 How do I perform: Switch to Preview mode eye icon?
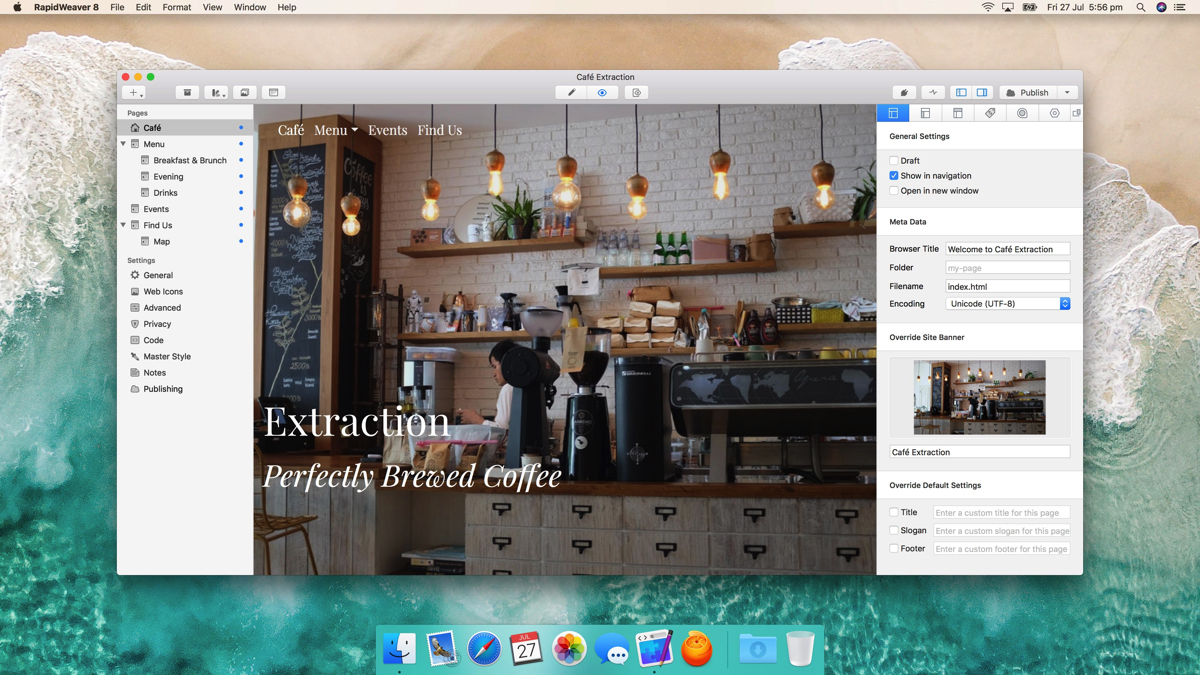point(602,93)
